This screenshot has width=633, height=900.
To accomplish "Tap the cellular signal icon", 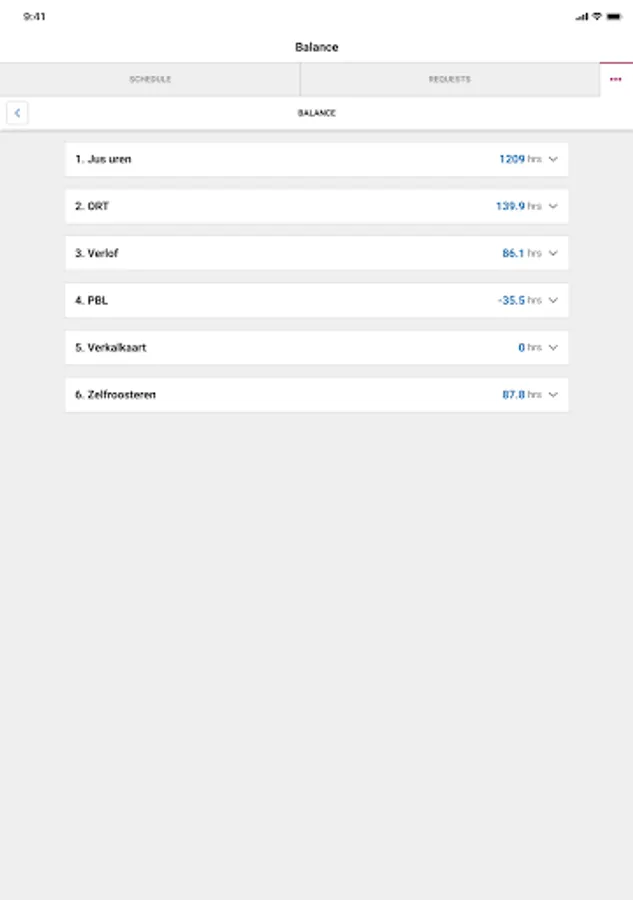I will (x=582, y=17).
